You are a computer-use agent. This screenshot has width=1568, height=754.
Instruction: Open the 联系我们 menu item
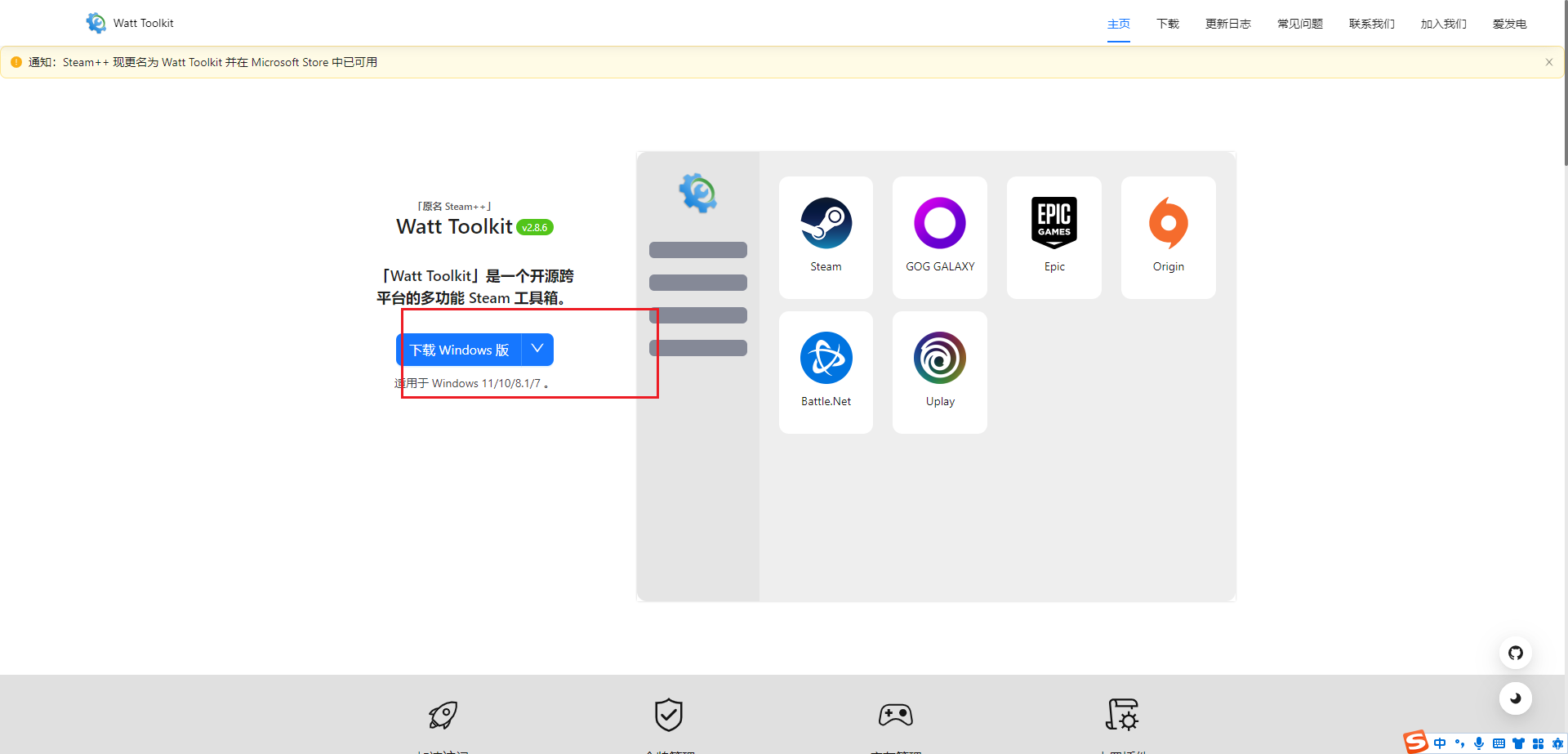[1371, 24]
